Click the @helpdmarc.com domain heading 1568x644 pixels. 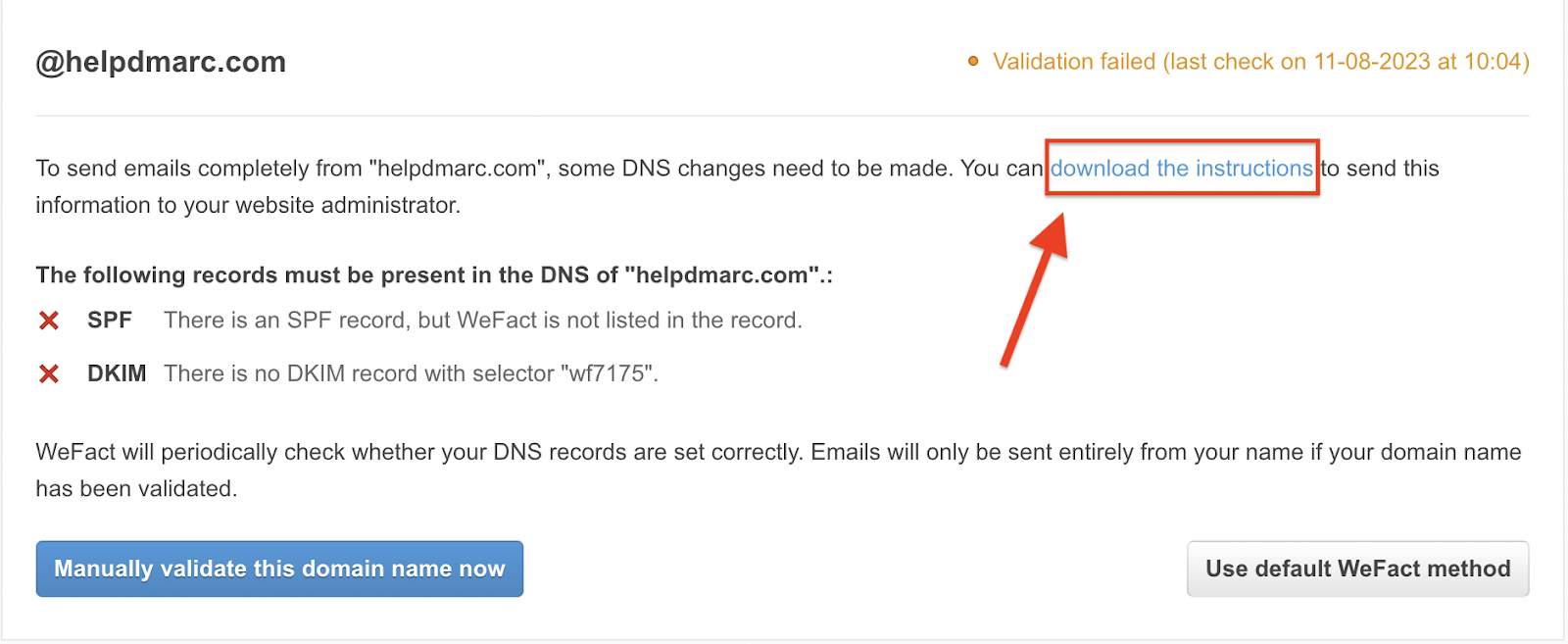point(160,61)
